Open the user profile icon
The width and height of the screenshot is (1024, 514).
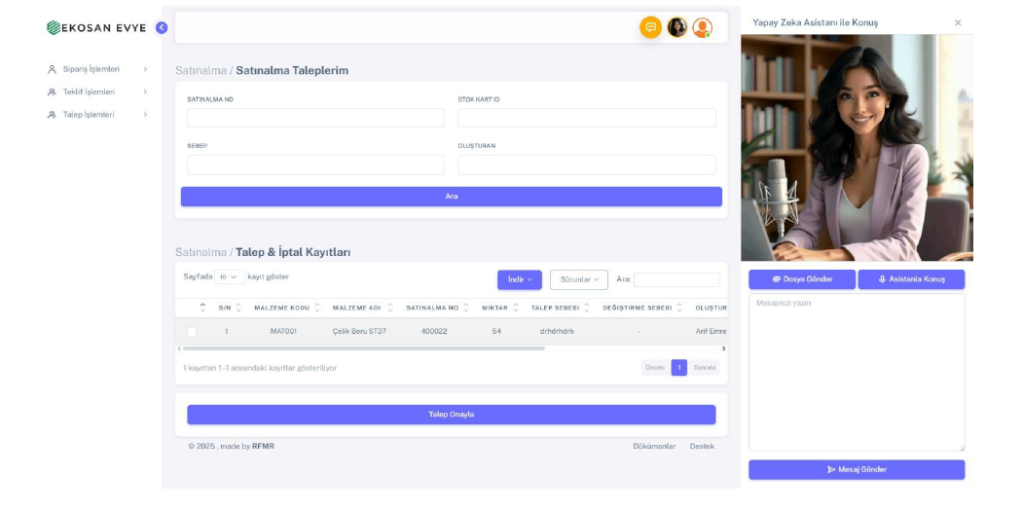click(703, 28)
